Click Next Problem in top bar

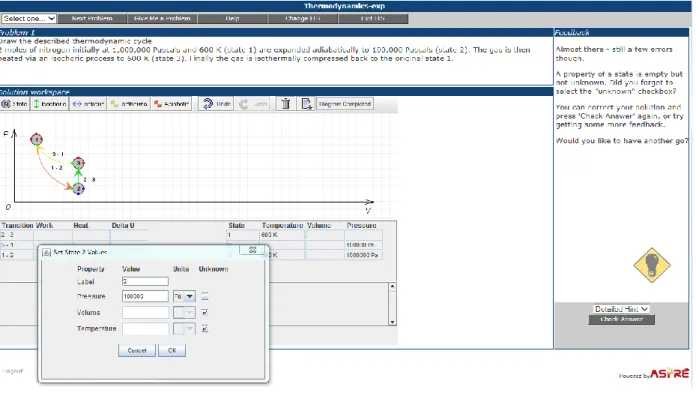tap(92, 19)
